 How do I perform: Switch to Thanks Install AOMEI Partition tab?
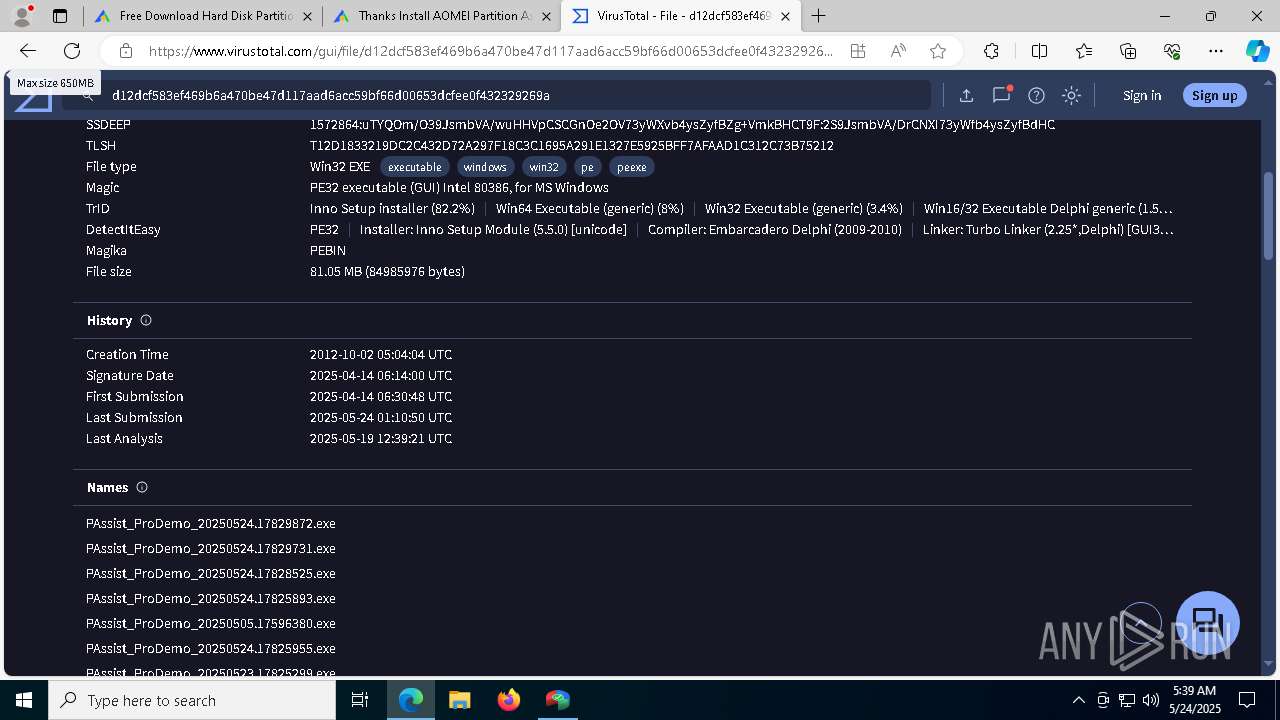tap(442, 16)
